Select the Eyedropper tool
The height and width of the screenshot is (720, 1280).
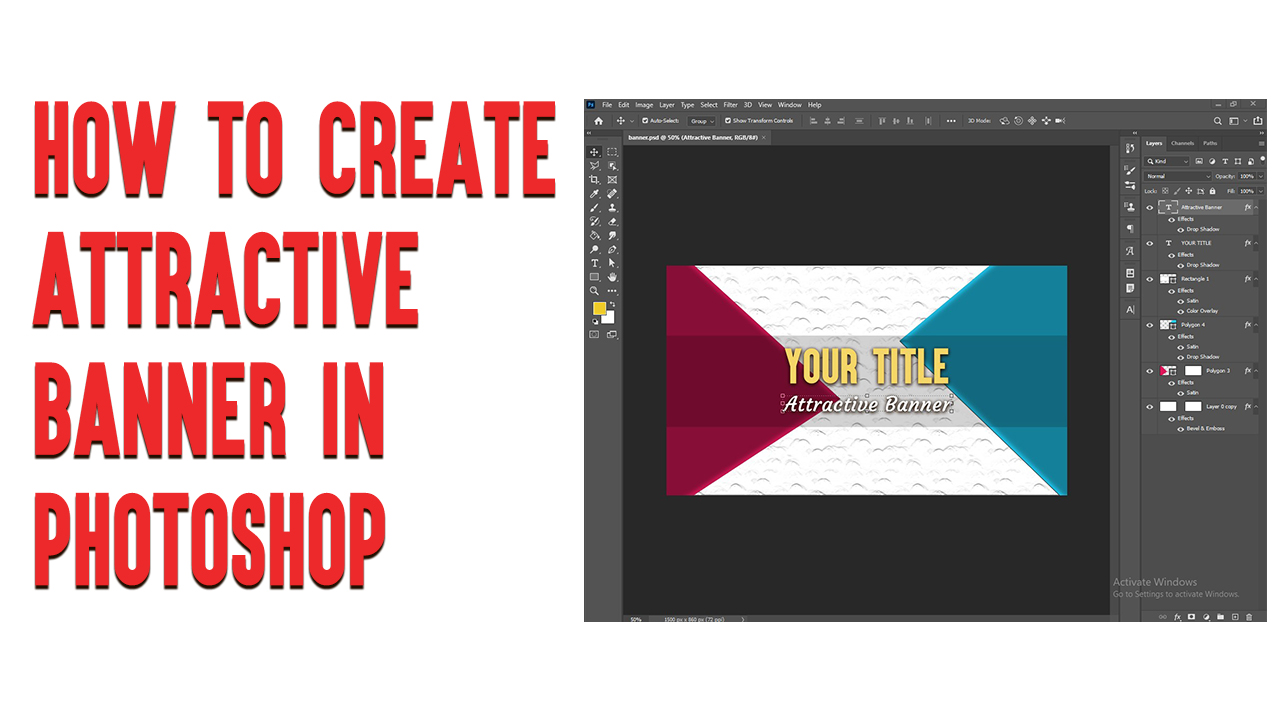(x=594, y=194)
